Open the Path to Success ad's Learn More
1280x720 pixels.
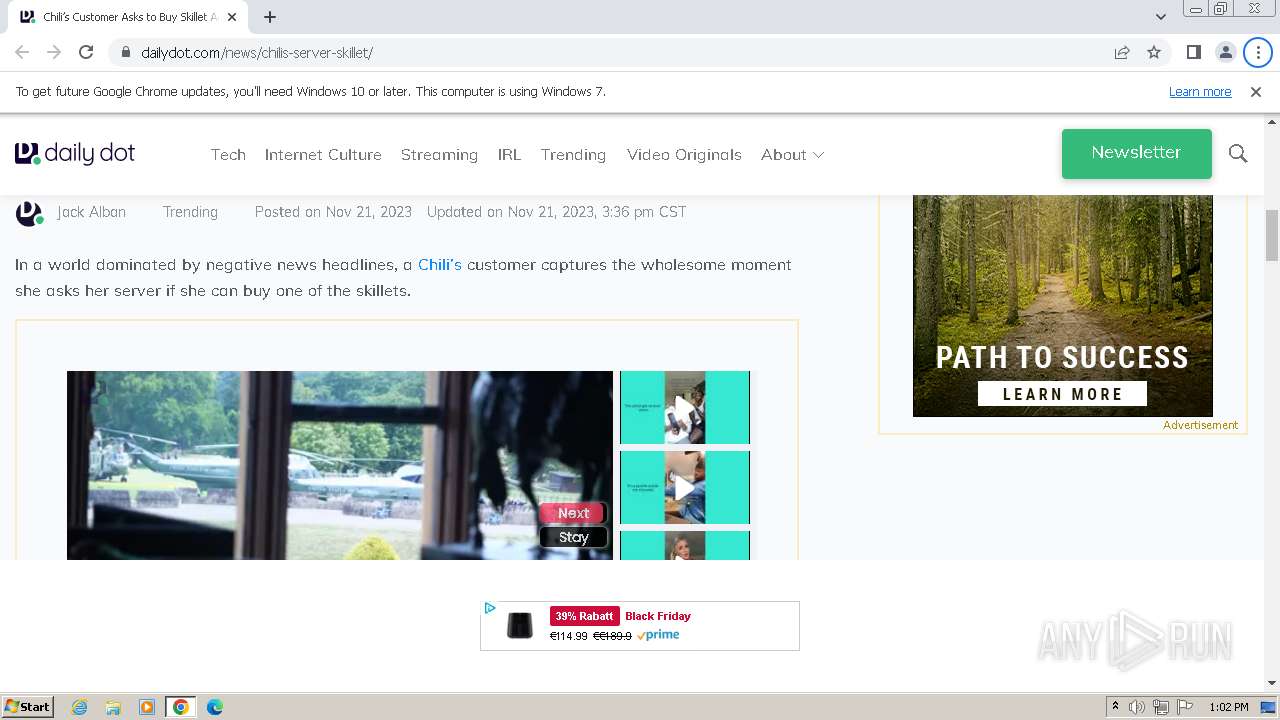point(1062,394)
